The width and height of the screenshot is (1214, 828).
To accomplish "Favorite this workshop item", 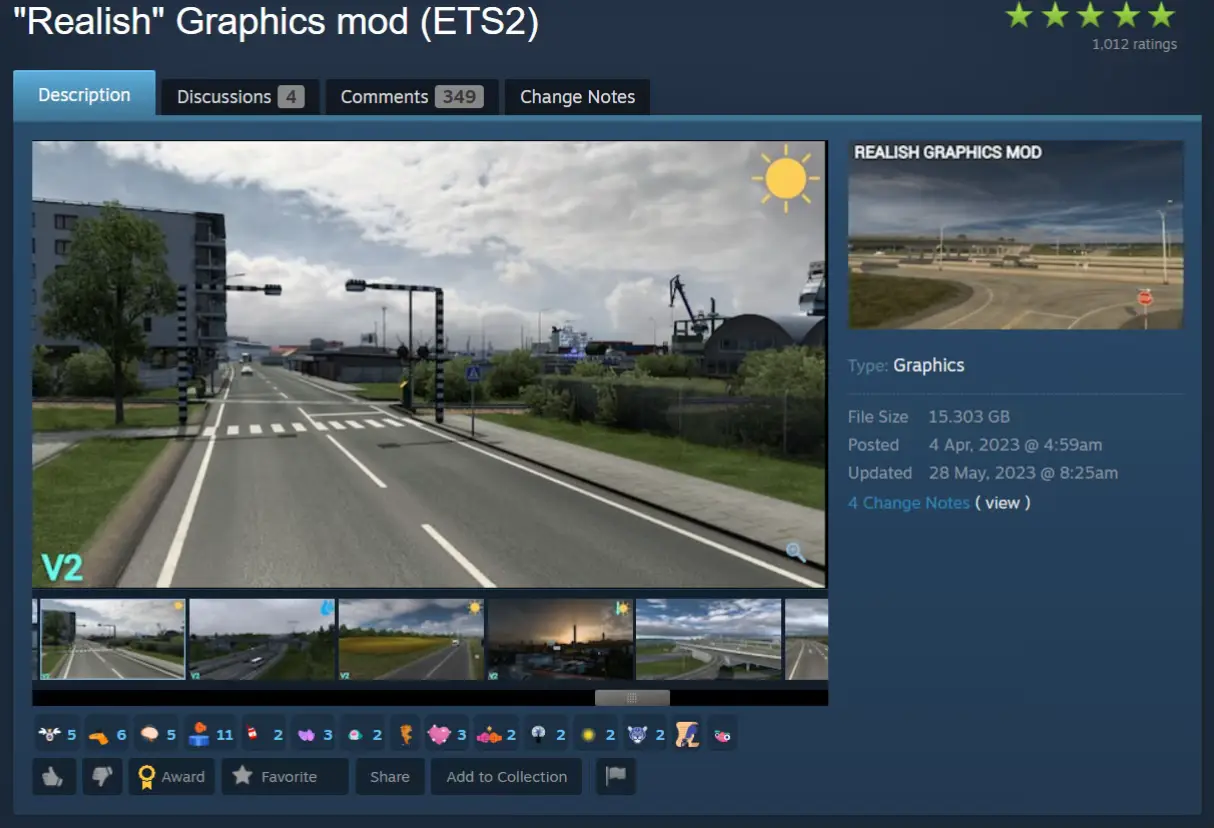I will (285, 776).
